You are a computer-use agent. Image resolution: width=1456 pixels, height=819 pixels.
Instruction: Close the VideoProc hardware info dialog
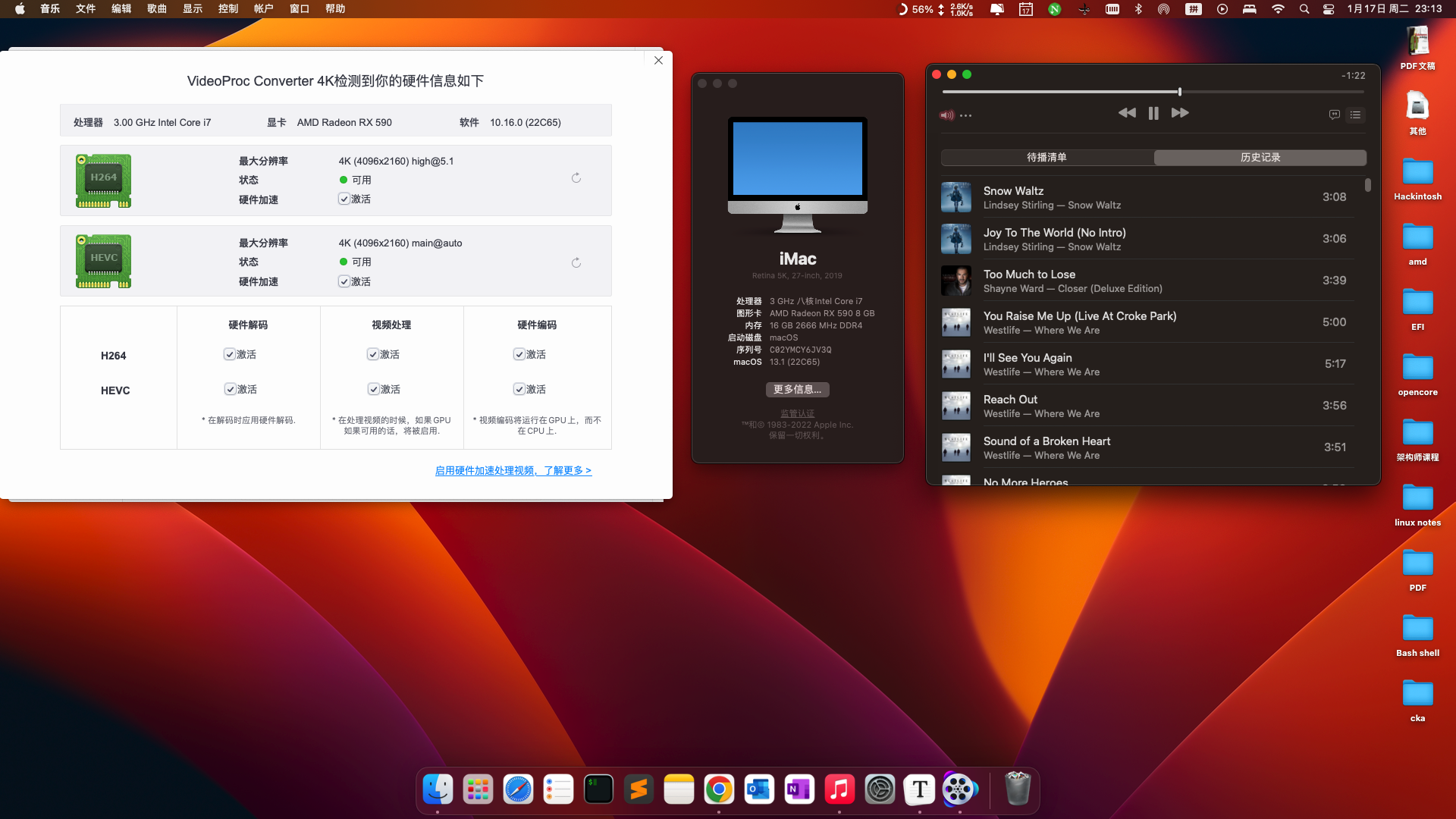pos(658,60)
